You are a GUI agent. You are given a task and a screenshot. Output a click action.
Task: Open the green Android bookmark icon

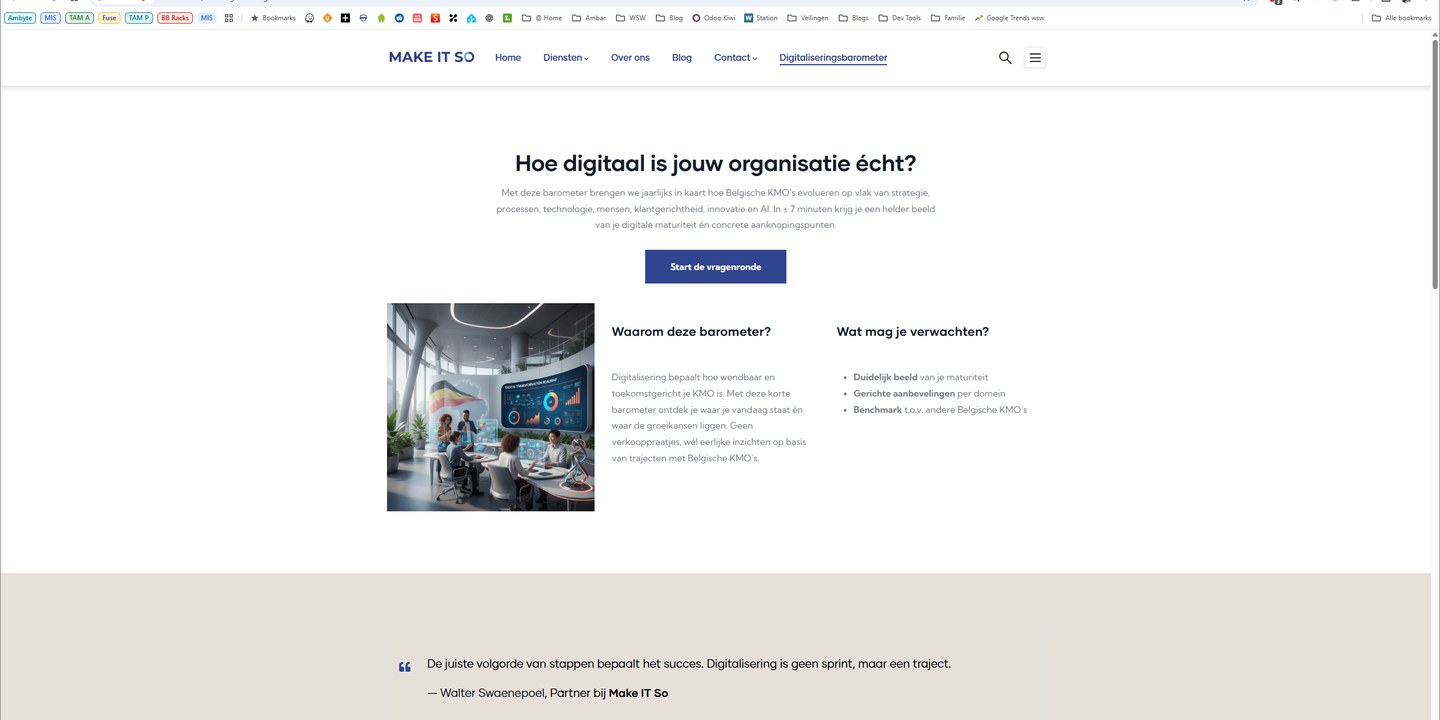[x=381, y=18]
